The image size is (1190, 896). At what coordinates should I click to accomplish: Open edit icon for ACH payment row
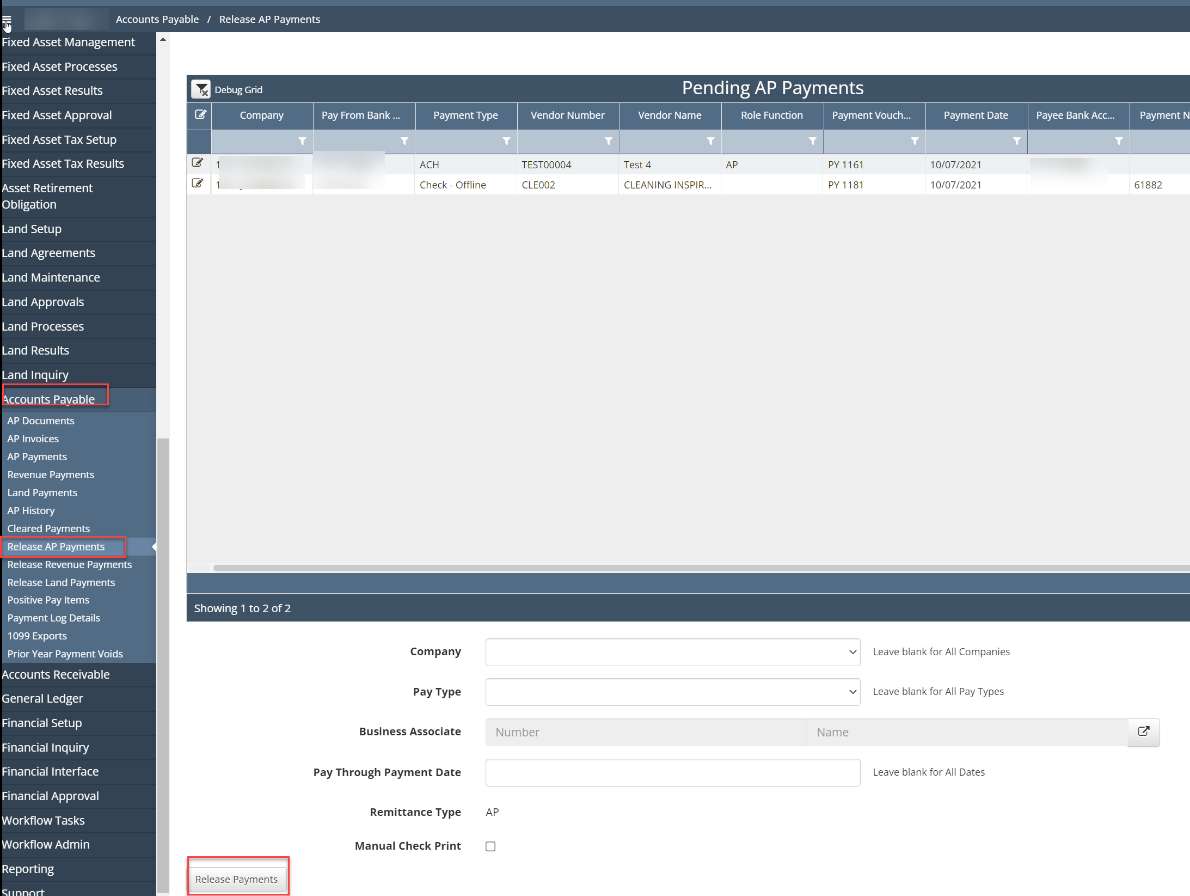(197, 163)
